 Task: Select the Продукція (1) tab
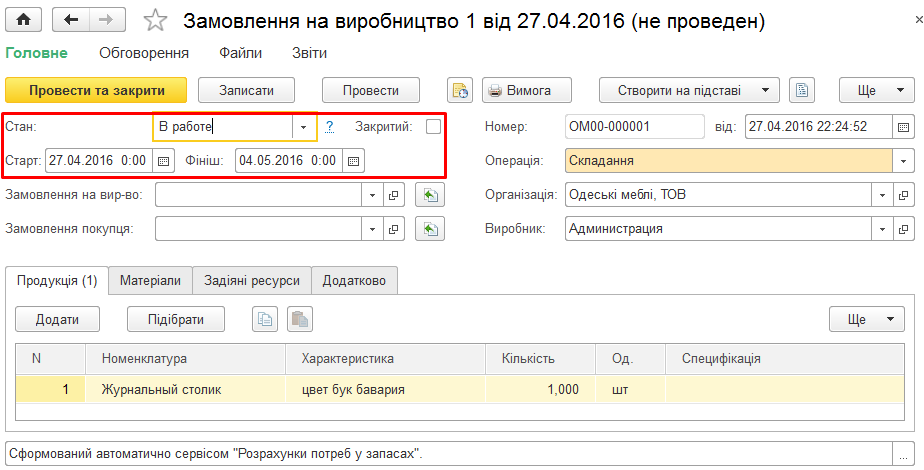coord(57,280)
